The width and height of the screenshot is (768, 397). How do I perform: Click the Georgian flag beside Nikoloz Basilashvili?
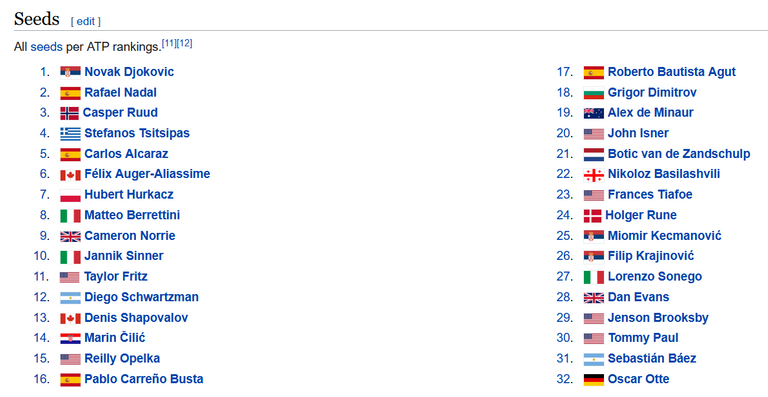pos(594,175)
